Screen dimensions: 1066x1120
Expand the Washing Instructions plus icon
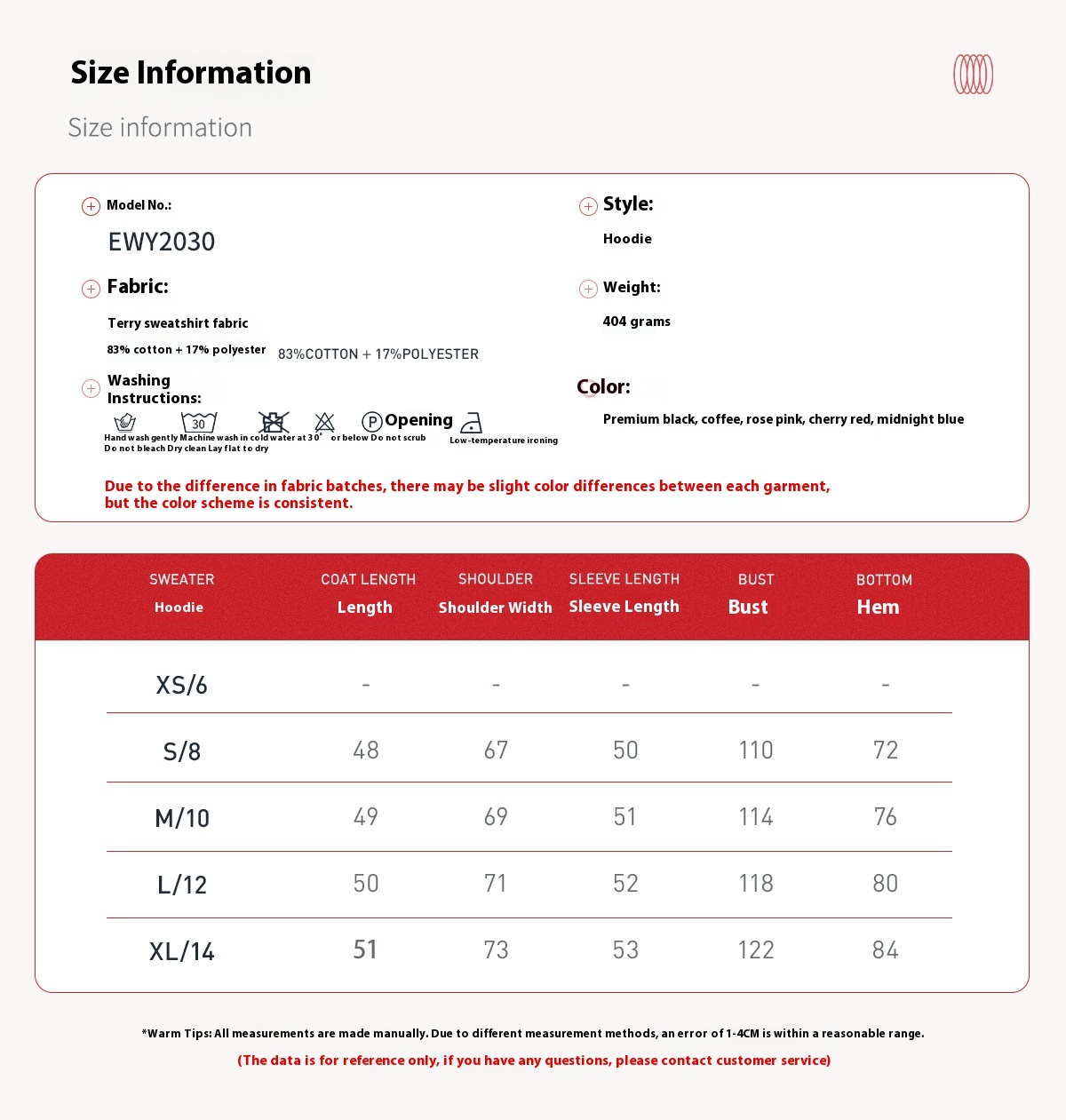pyautogui.click(x=91, y=388)
